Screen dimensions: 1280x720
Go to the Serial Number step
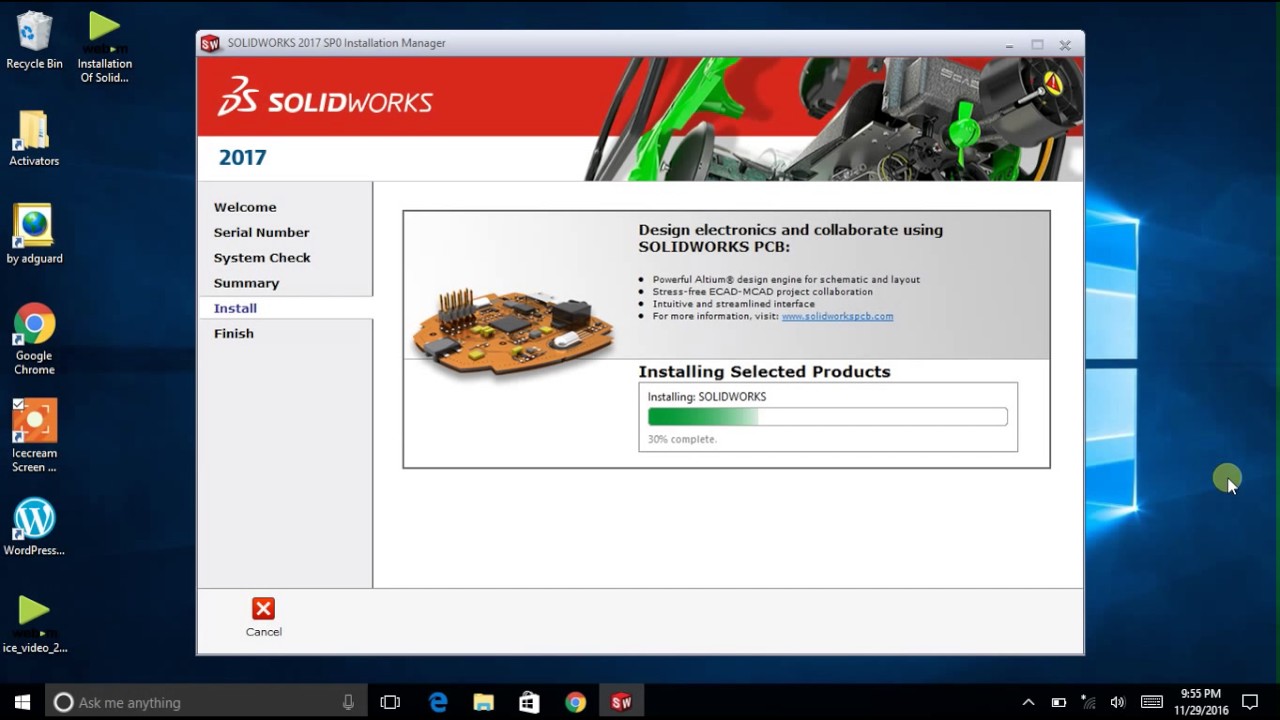pyautogui.click(x=261, y=232)
